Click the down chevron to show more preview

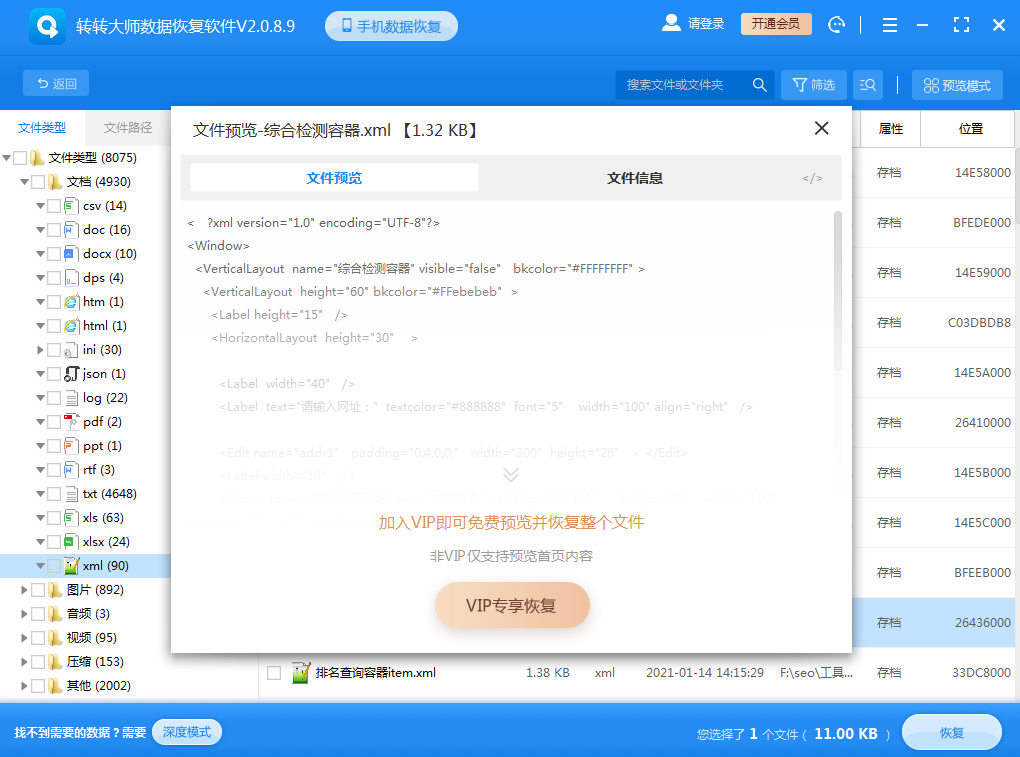(x=511, y=475)
